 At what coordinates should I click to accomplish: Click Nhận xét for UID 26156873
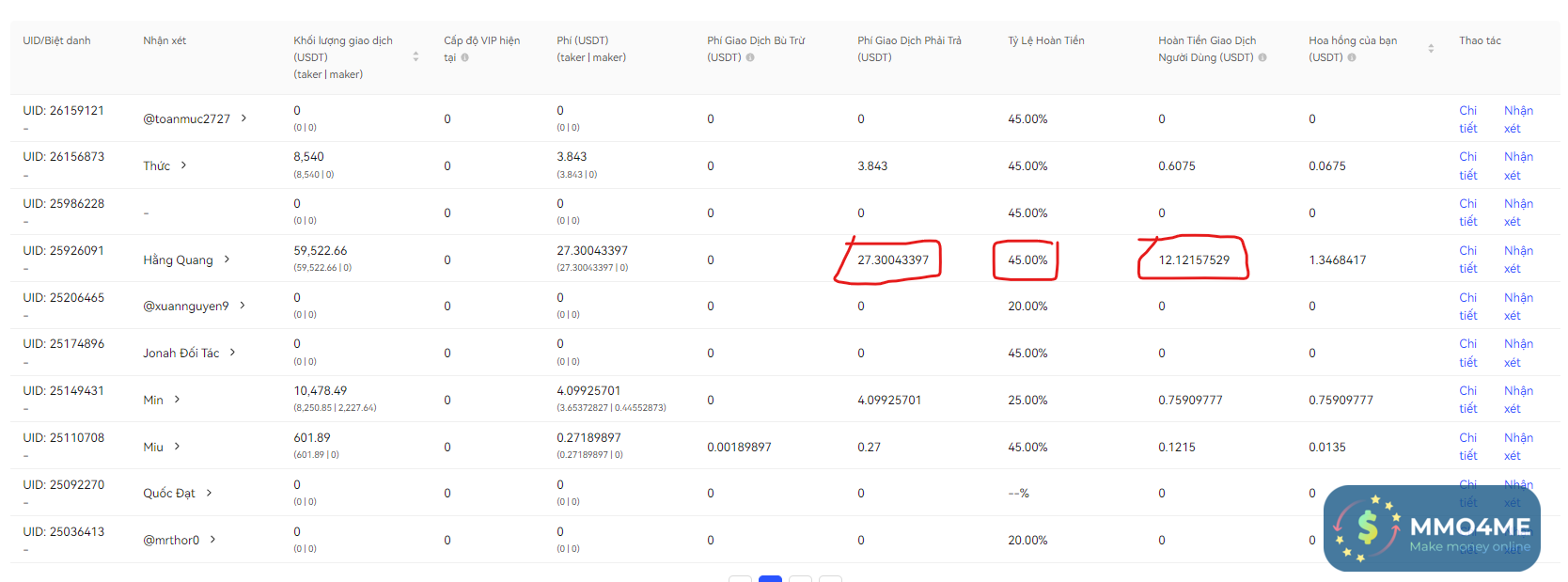pyautogui.click(x=1517, y=165)
